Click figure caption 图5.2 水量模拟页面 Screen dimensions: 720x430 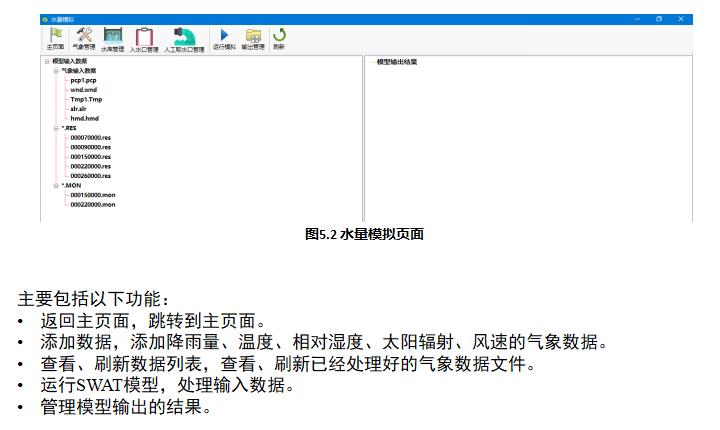click(364, 234)
